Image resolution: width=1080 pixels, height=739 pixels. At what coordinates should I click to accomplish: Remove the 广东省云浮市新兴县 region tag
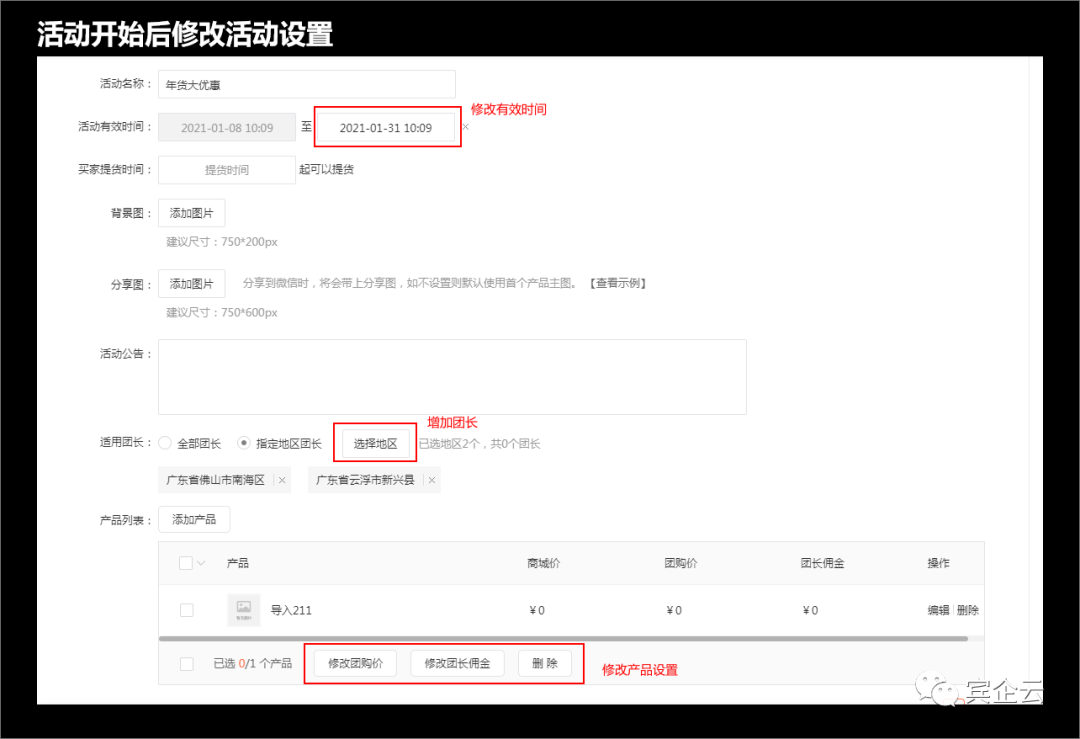431,479
